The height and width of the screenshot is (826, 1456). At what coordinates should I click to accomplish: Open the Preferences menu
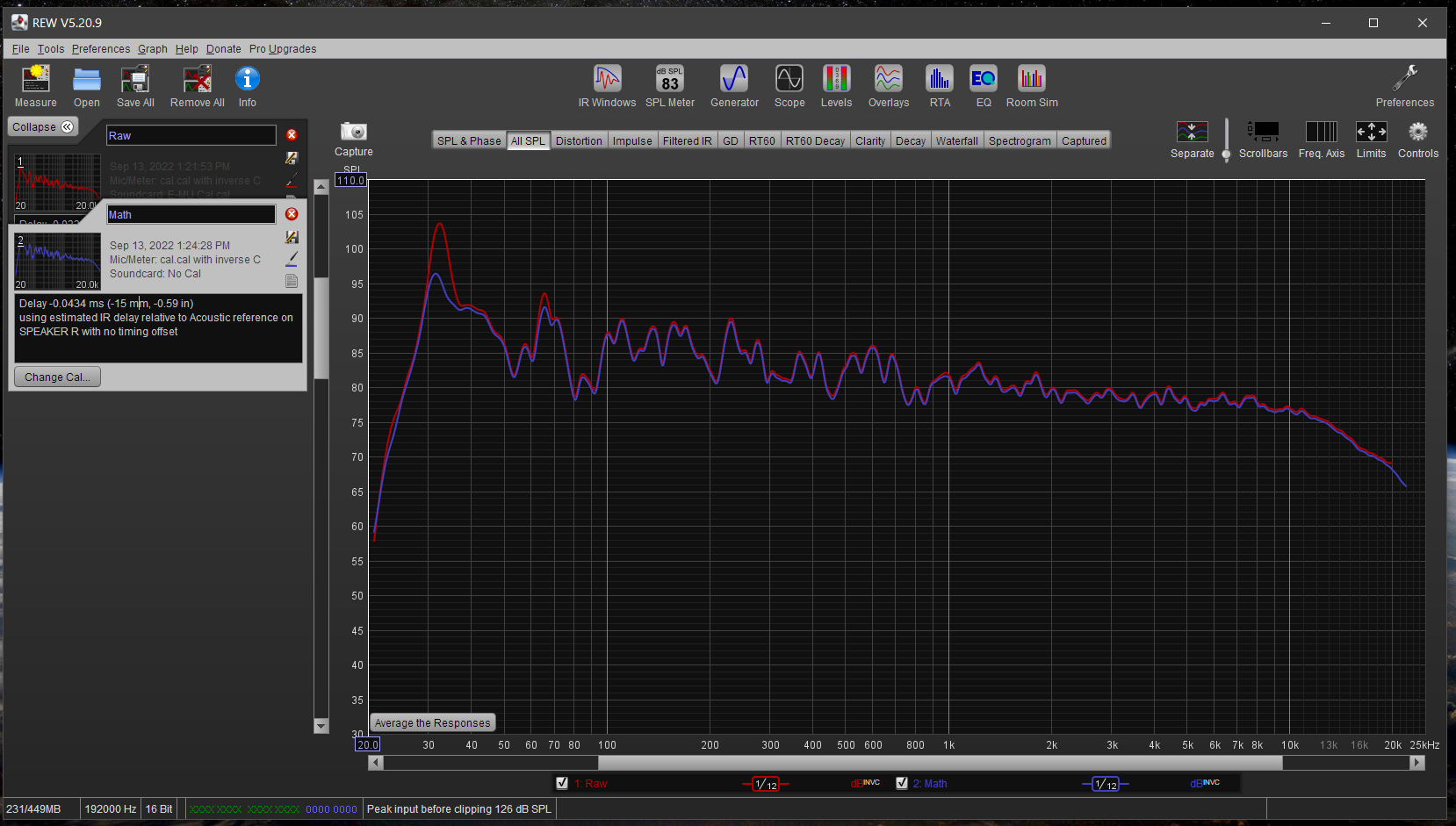(101, 49)
